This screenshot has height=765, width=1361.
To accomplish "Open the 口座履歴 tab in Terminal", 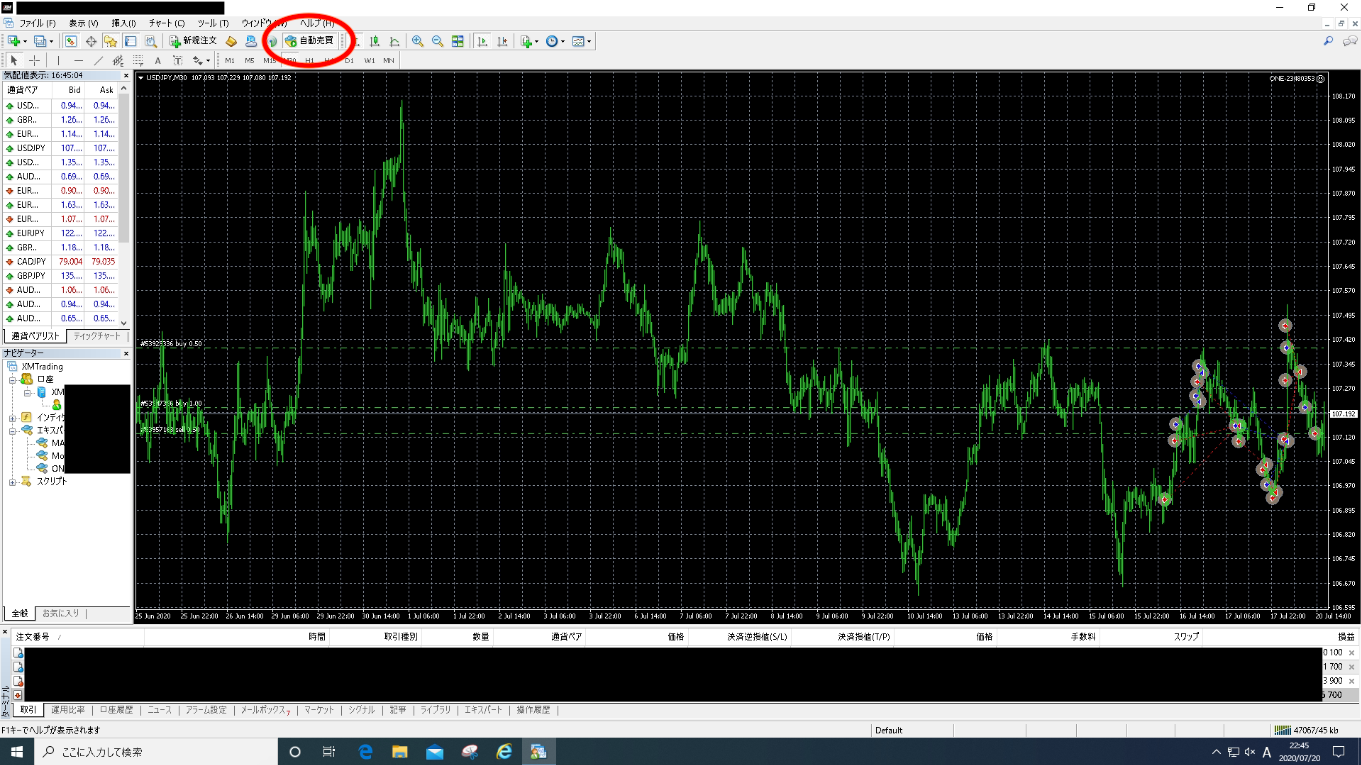I will coord(115,710).
